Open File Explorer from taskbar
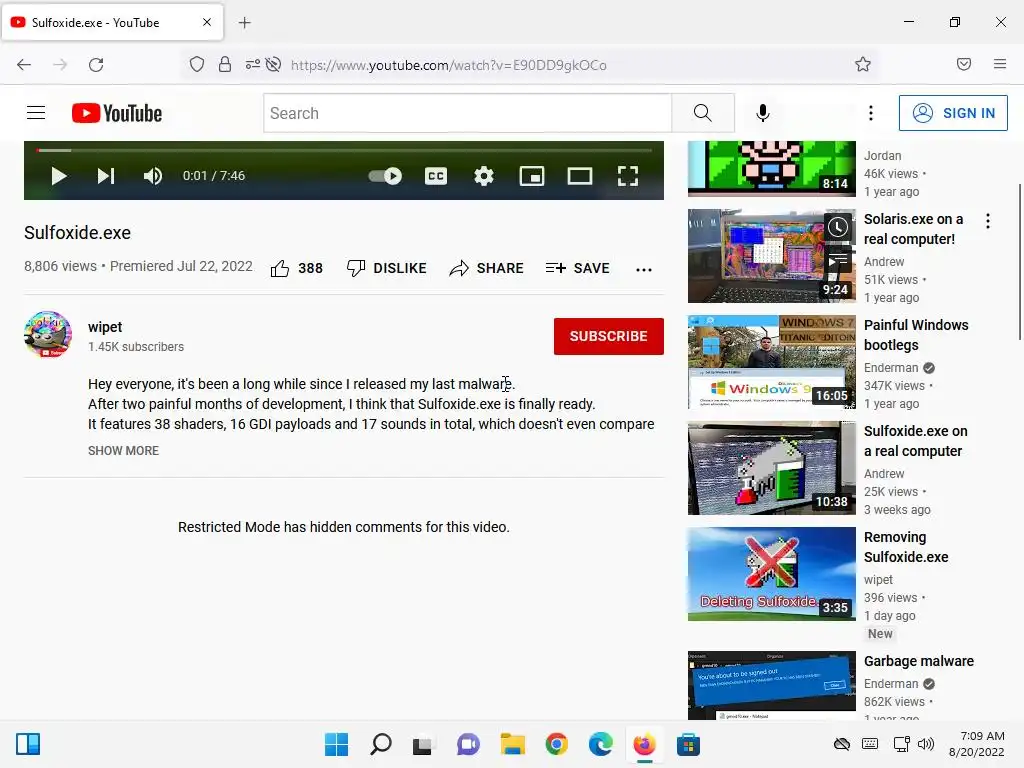Viewport: 1024px width, 768px height. [x=513, y=744]
